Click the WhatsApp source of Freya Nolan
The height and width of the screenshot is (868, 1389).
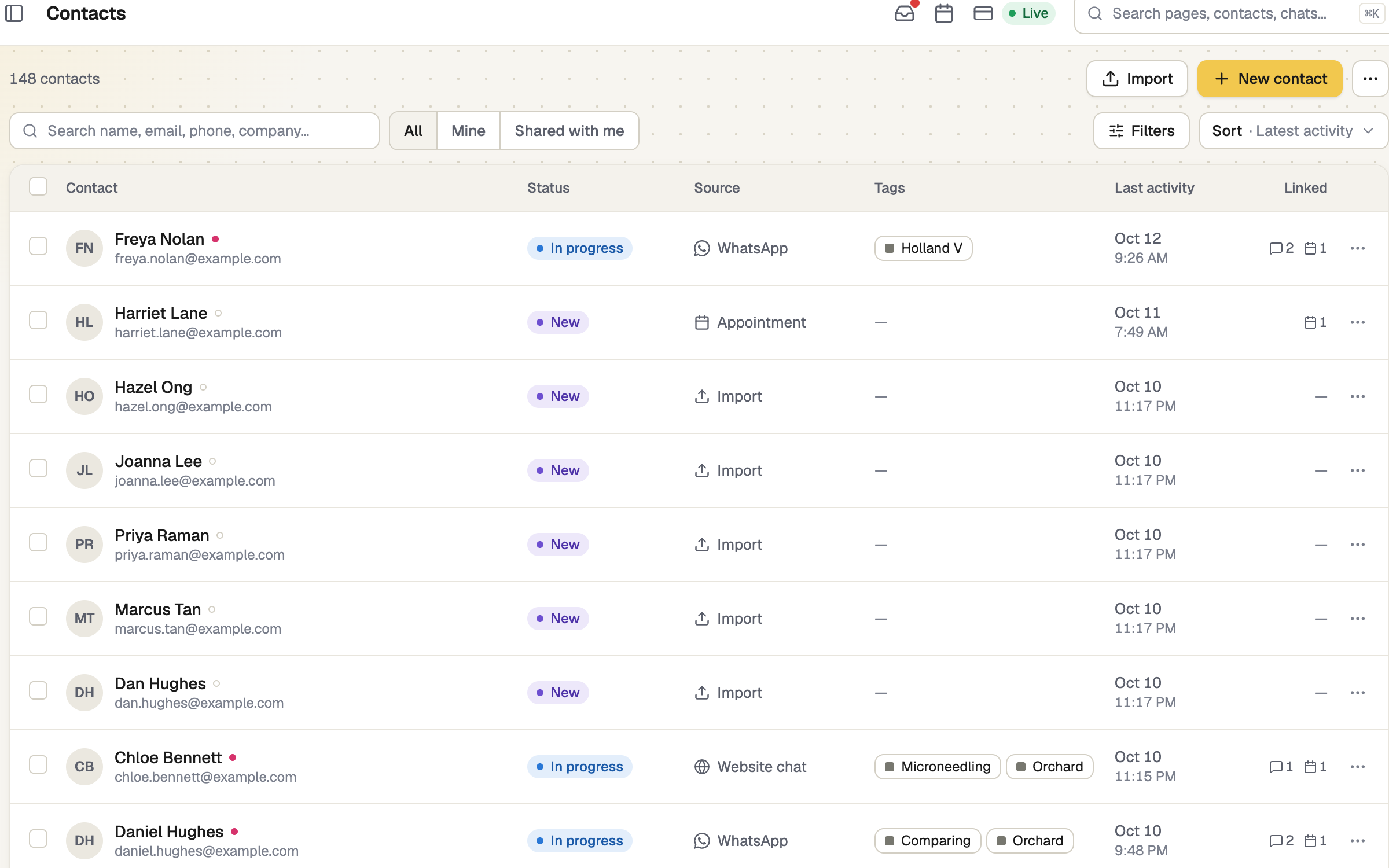click(x=740, y=248)
